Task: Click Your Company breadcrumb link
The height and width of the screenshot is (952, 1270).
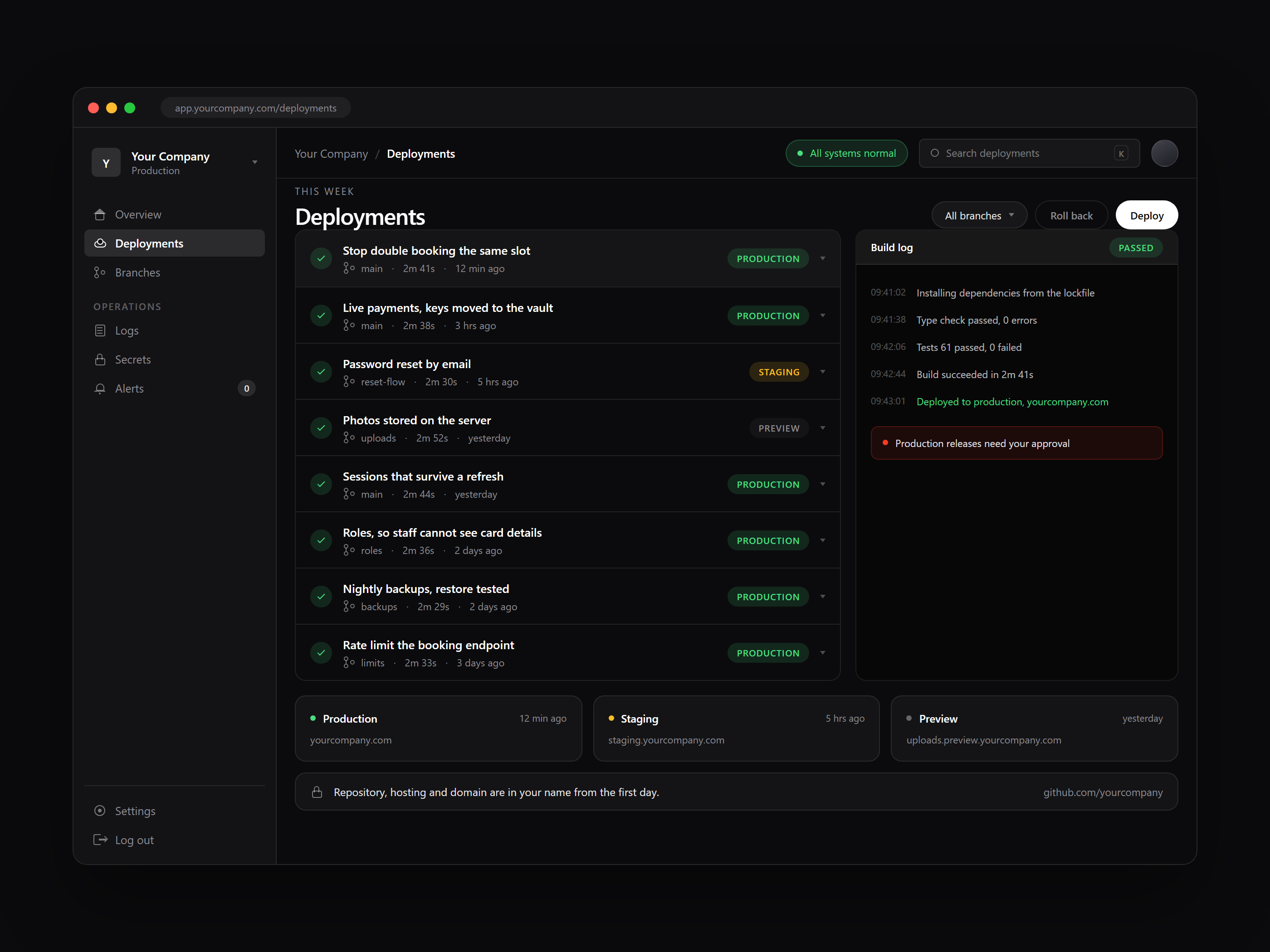Action: (331, 154)
